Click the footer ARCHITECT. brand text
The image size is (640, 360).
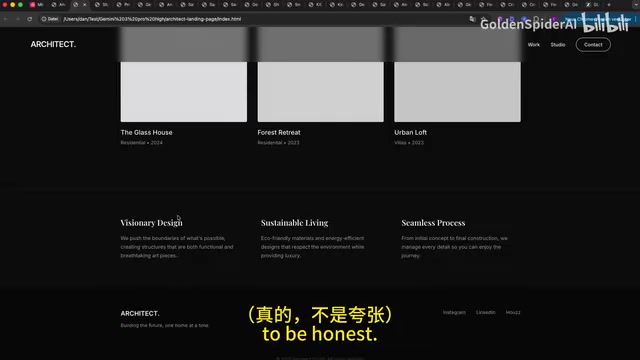[x=140, y=313]
